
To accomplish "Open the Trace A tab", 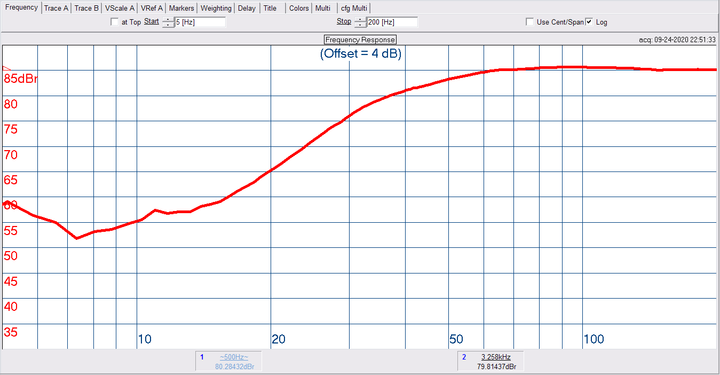I will tap(56, 8).
